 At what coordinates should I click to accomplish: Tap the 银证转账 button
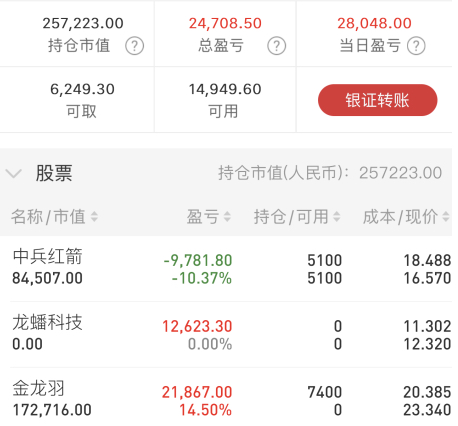click(x=377, y=100)
